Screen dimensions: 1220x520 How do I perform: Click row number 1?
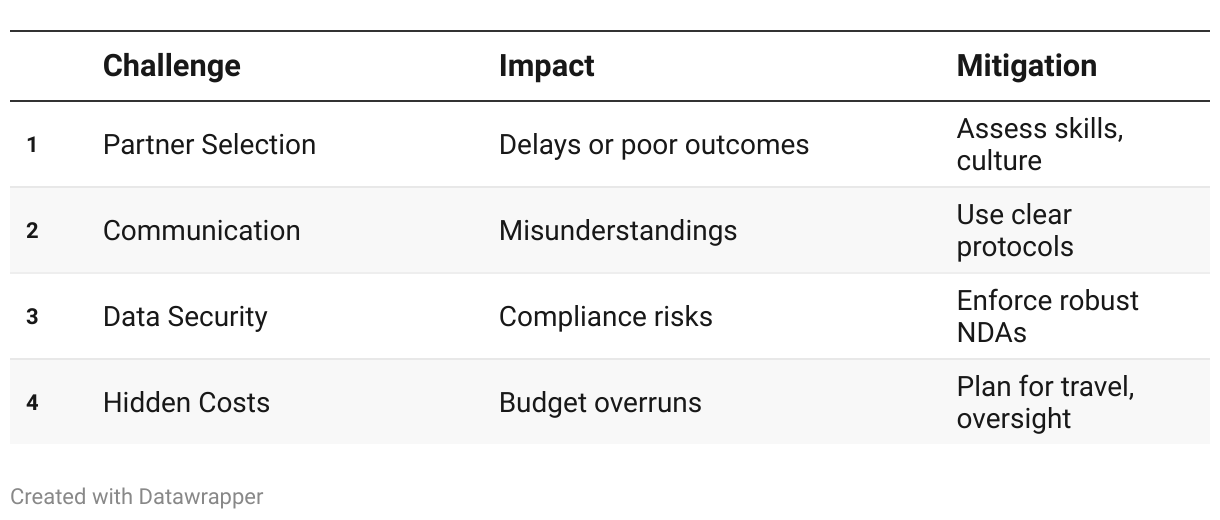coord(32,145)
